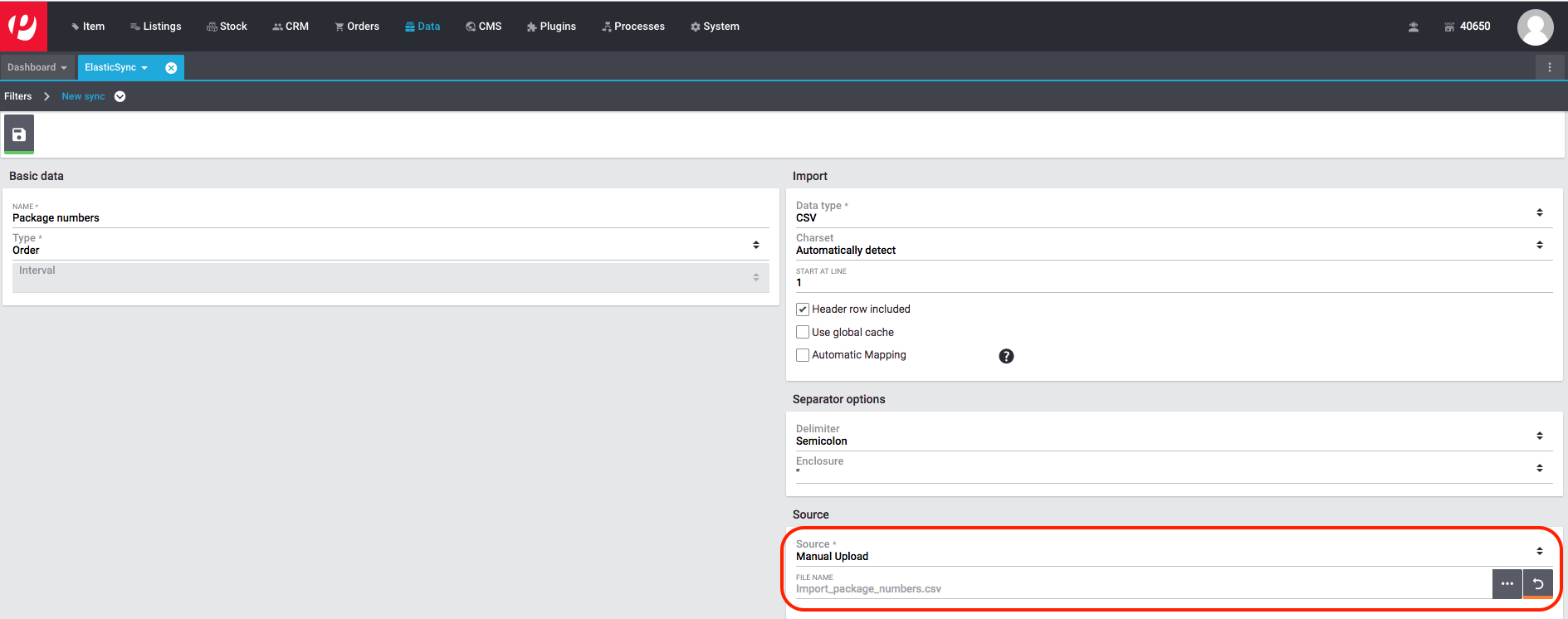Viewport: 1568px width, 619px height.
Task: Reset the file name with undo icon
Action: [1538, 584]
